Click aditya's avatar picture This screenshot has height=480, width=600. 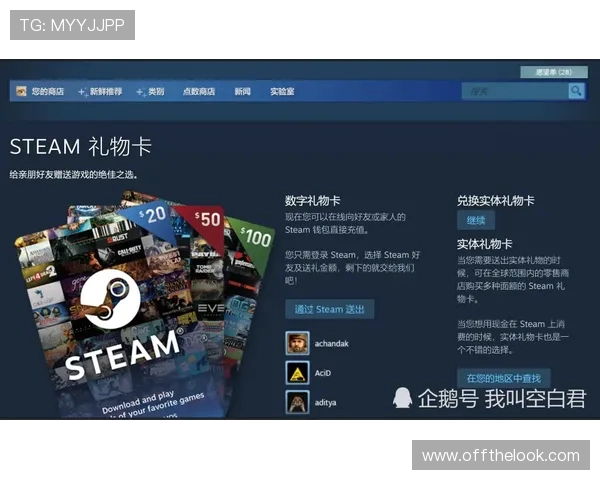pos(297,402)
